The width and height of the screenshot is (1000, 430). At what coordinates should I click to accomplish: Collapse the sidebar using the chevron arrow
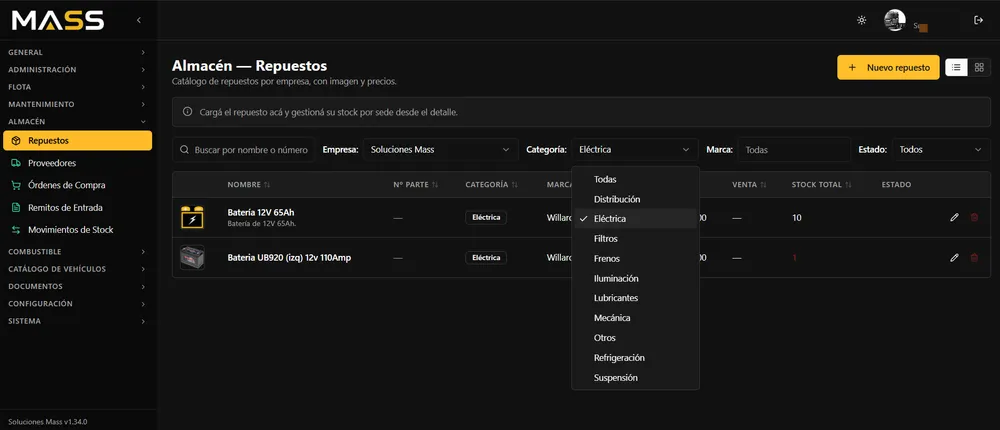pos(139,20)
